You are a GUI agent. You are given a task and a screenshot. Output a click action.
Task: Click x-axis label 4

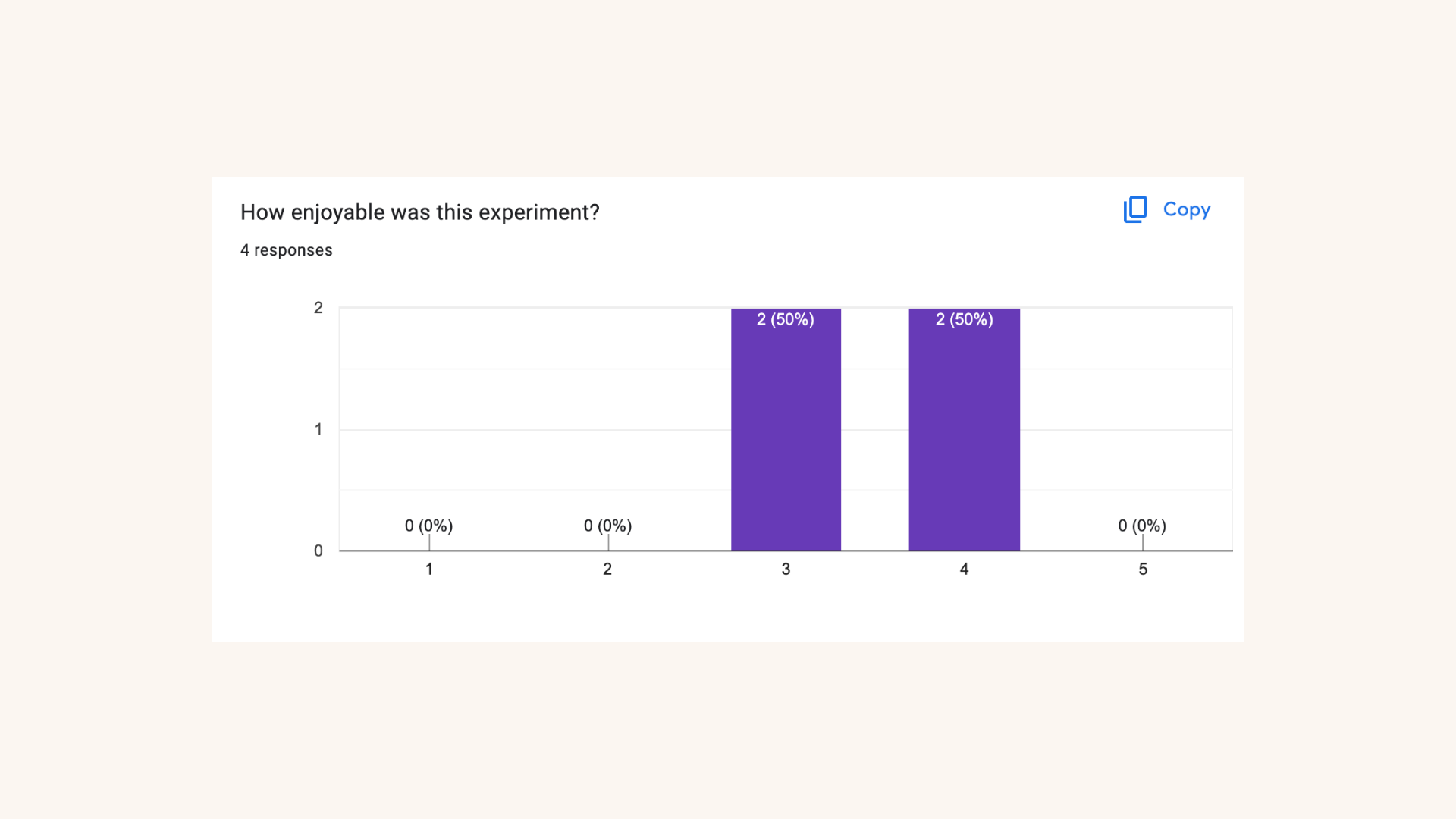click(x=964, y=569)
